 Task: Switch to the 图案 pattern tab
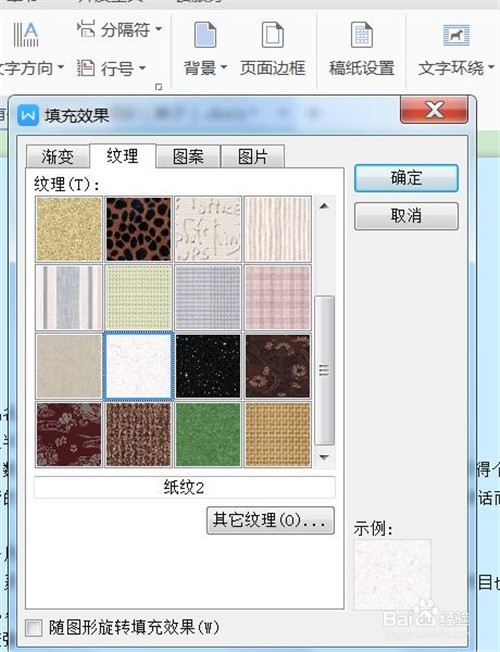coord(188,157)
